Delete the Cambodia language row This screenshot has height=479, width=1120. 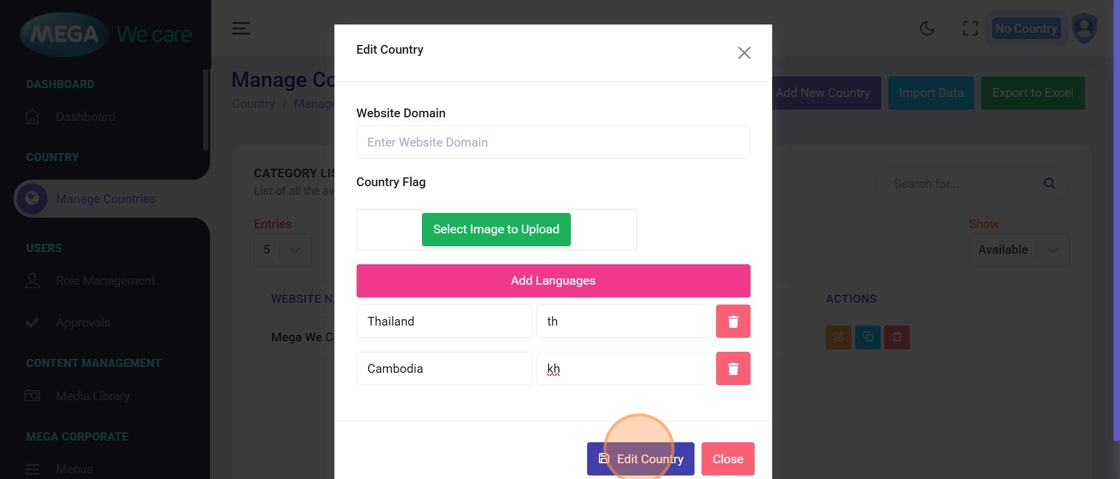tap(733, 369)
